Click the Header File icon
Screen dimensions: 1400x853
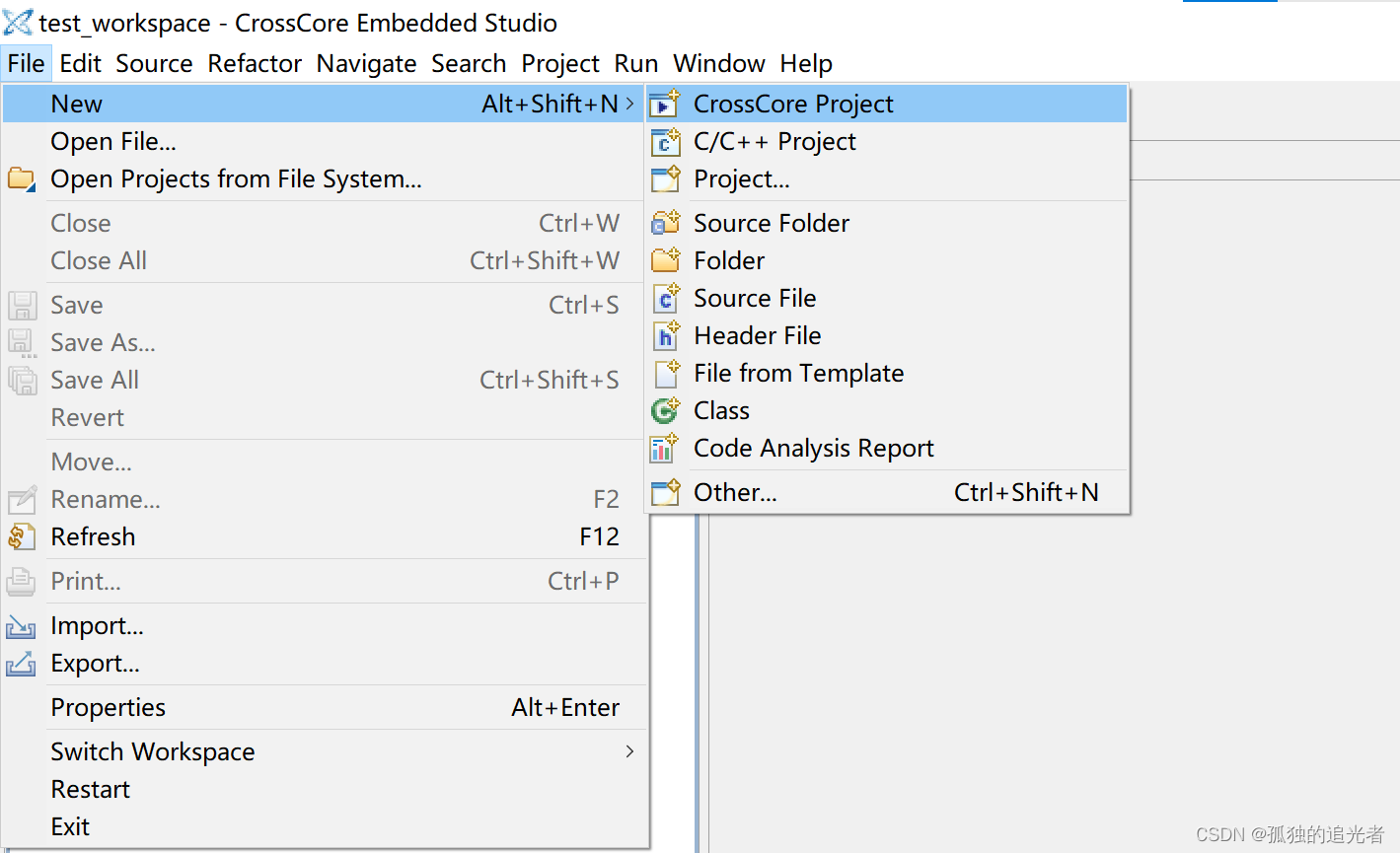666,335
